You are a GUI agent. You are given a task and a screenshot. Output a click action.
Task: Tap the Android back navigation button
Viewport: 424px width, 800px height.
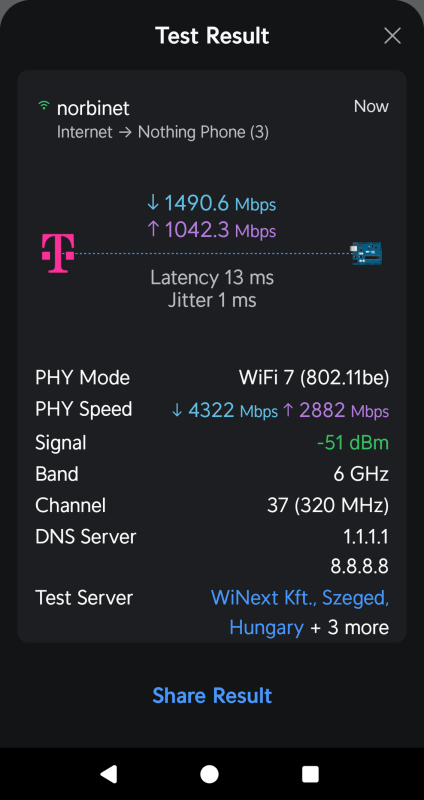[109, 773]
